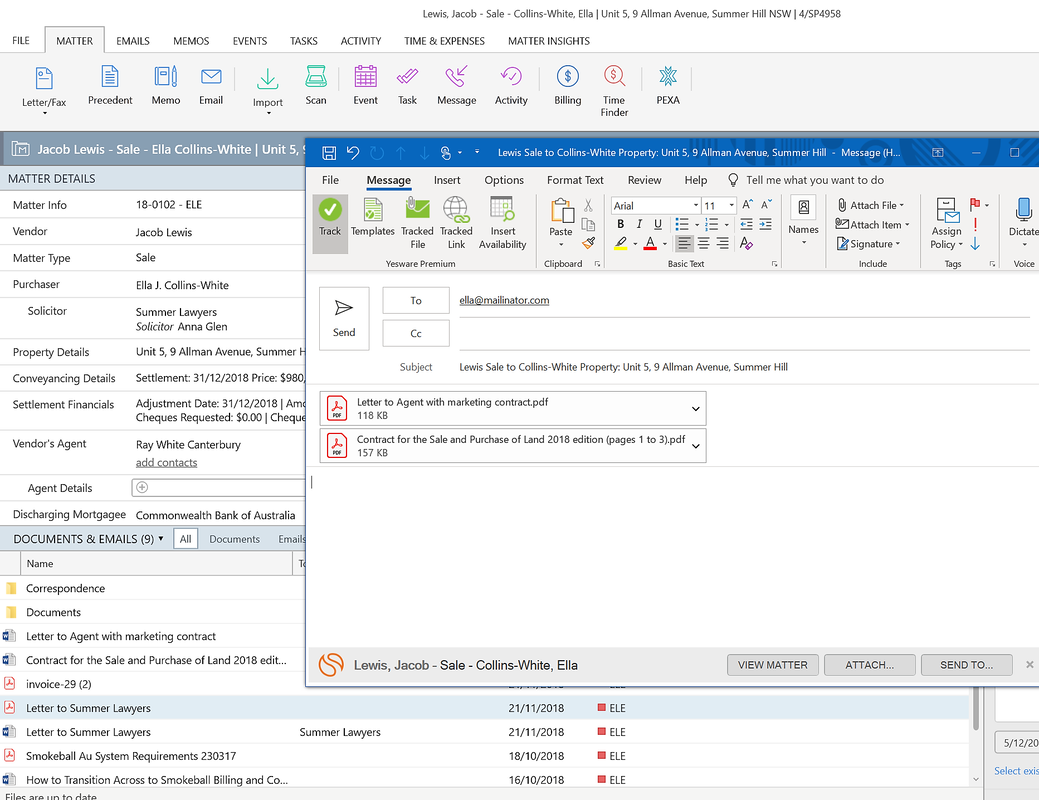Mark message as Low Importance
The height and width of the screenshot is (800, 1039).
tap(975, 244)
